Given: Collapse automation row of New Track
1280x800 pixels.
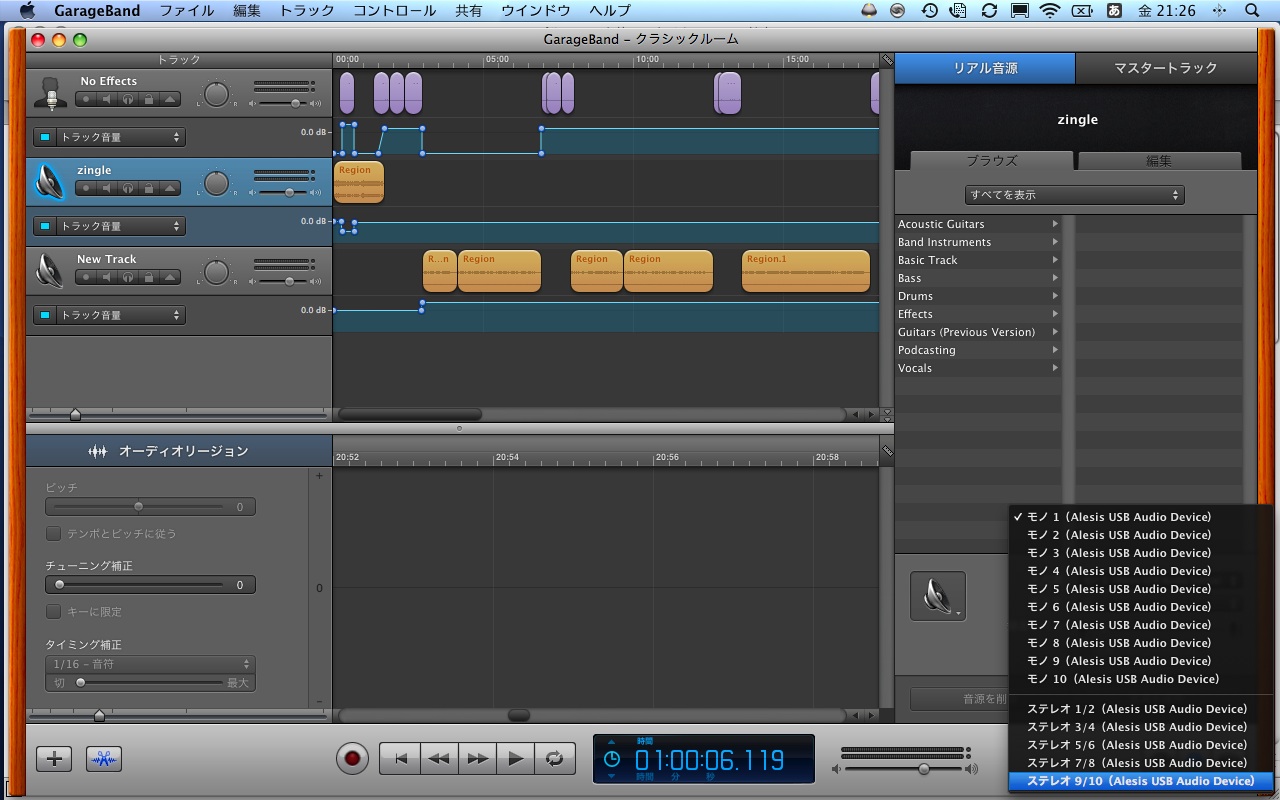Looking at the screenshot, I should click(170, 277).
